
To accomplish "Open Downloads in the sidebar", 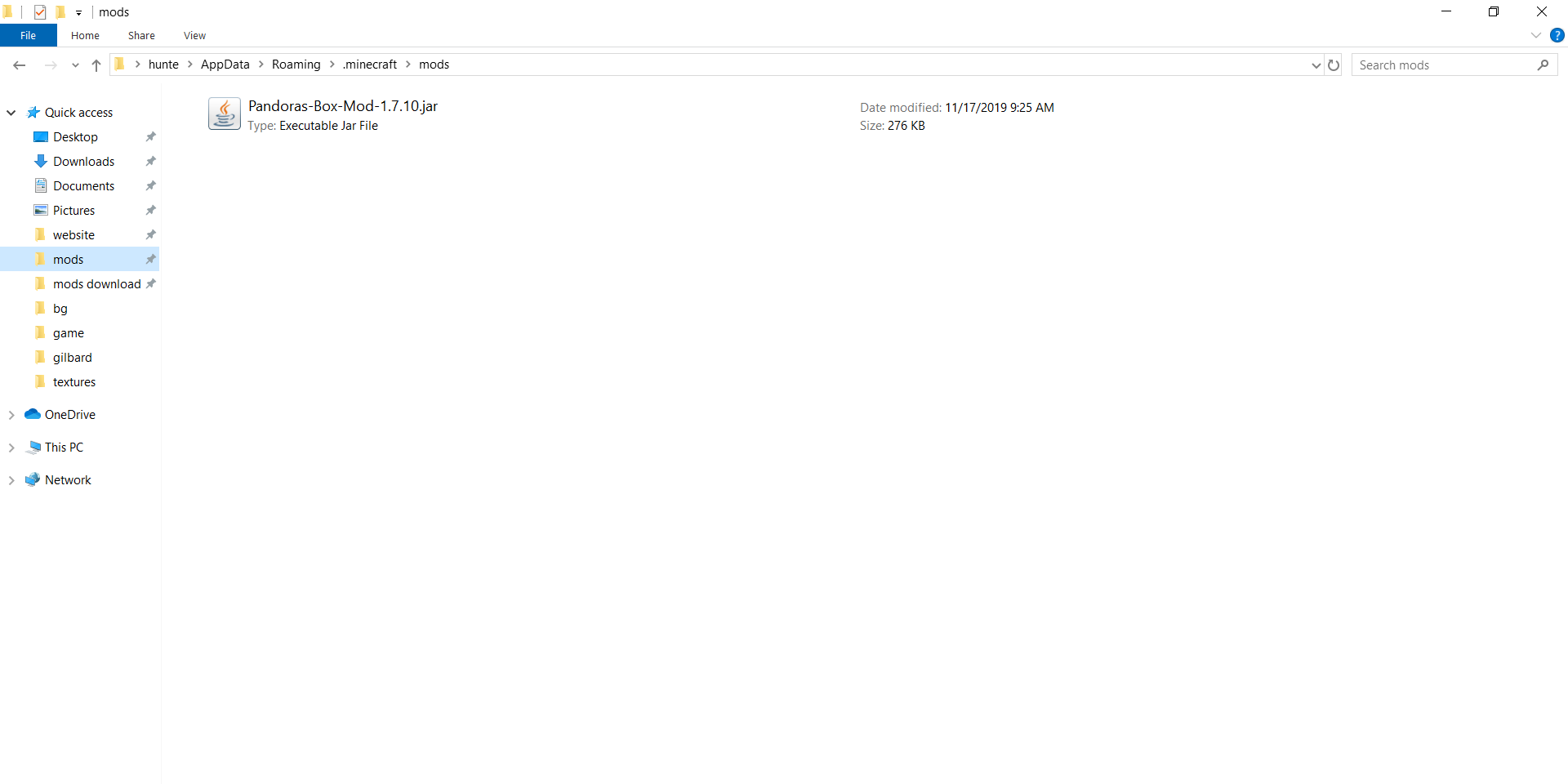I will point(83,162).
